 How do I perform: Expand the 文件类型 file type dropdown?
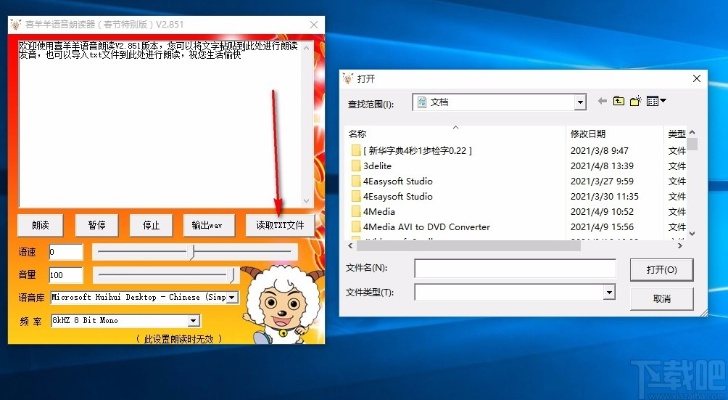pyautogui.click(x=608, y=292)
